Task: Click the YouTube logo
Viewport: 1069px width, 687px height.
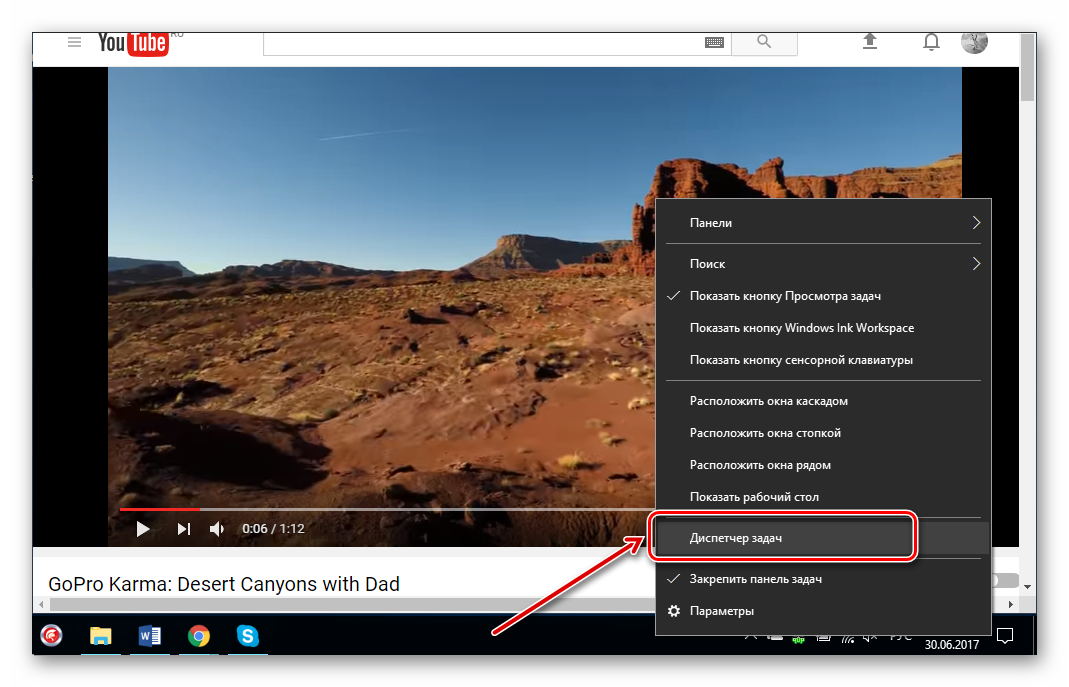Action: click(x=132, y=43)
